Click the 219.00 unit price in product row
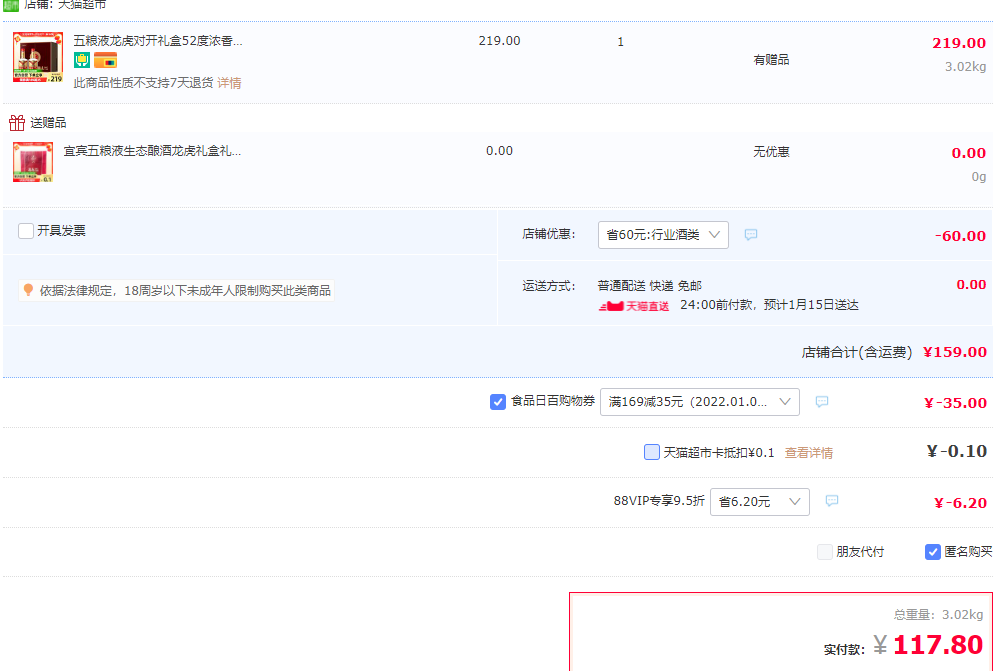This screenshot has height=671, width=998. [x=500, y=41]
